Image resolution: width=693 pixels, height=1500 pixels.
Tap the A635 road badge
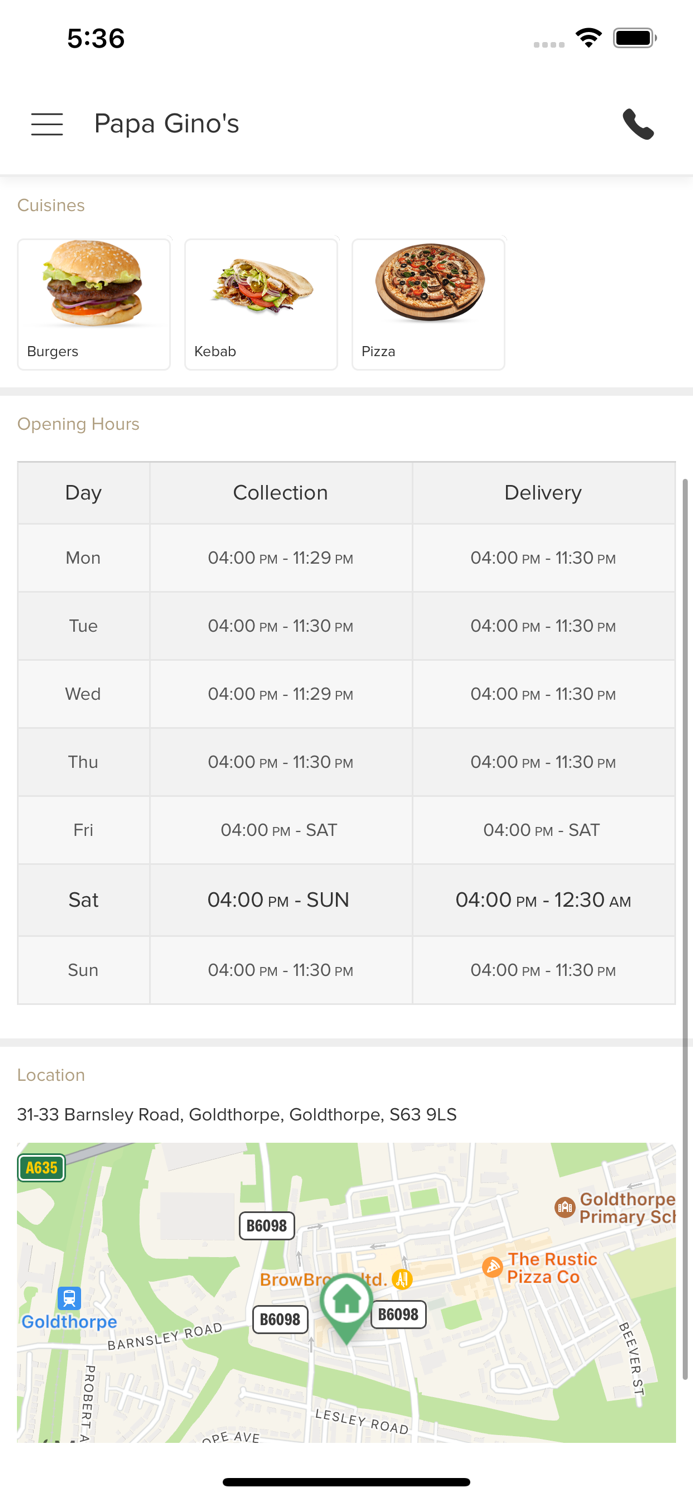tap(41, 1167)
